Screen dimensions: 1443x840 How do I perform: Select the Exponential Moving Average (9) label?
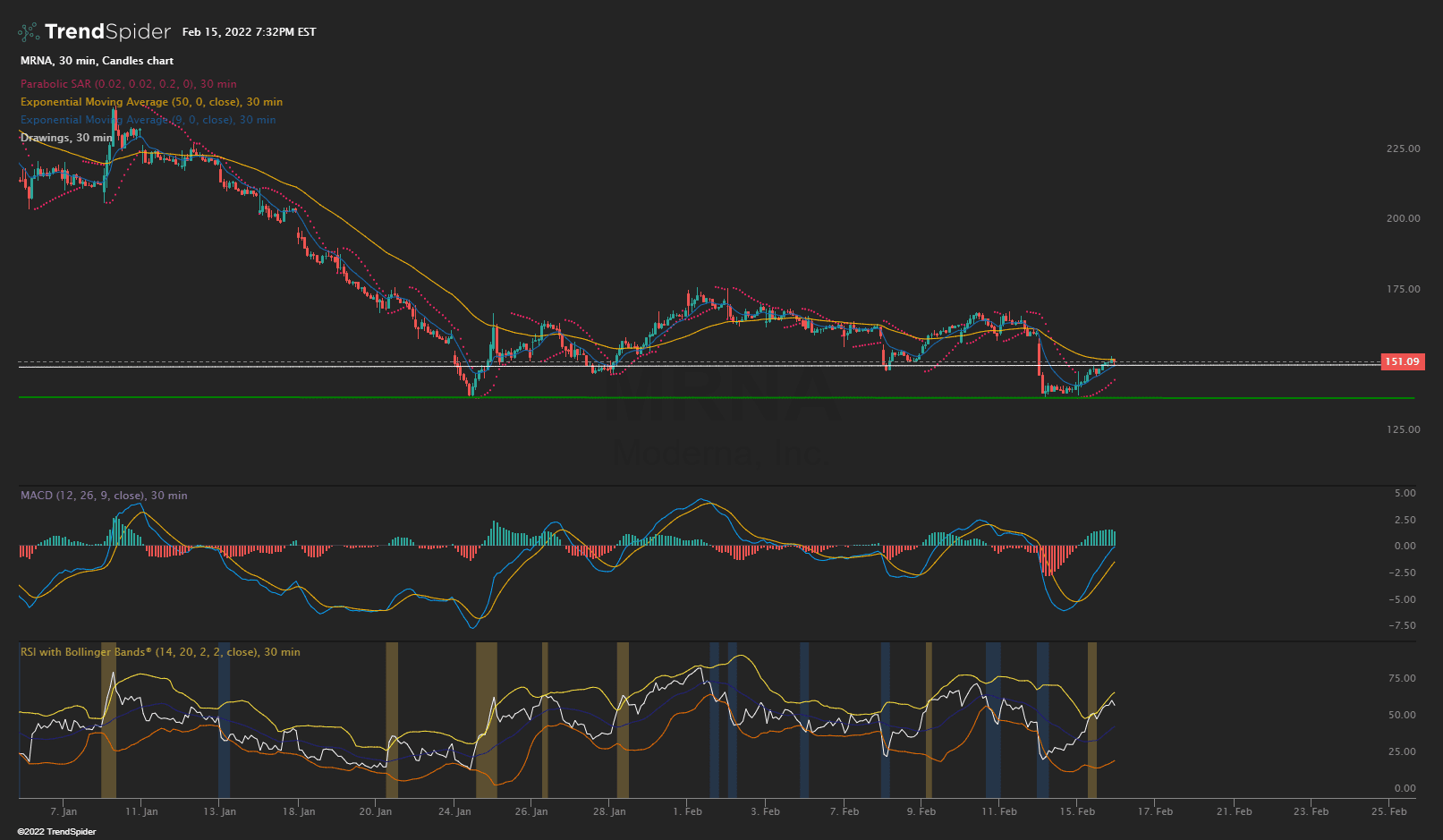pos(147,119)
